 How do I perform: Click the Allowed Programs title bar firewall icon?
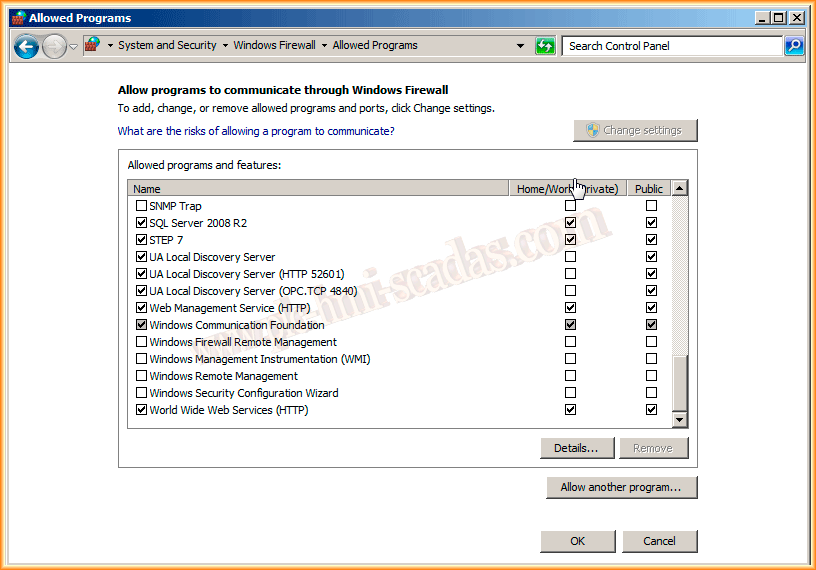click(x=17, y=18)
